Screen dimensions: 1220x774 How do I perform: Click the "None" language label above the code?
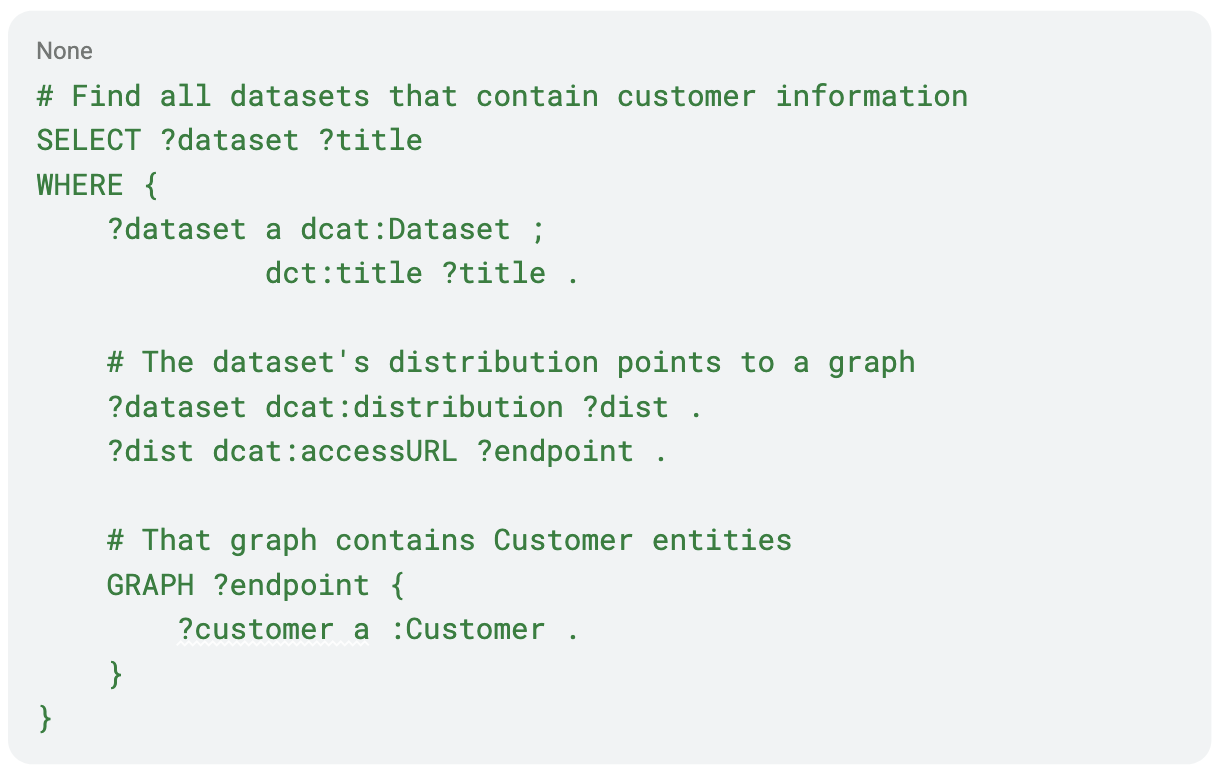point(64,50)
